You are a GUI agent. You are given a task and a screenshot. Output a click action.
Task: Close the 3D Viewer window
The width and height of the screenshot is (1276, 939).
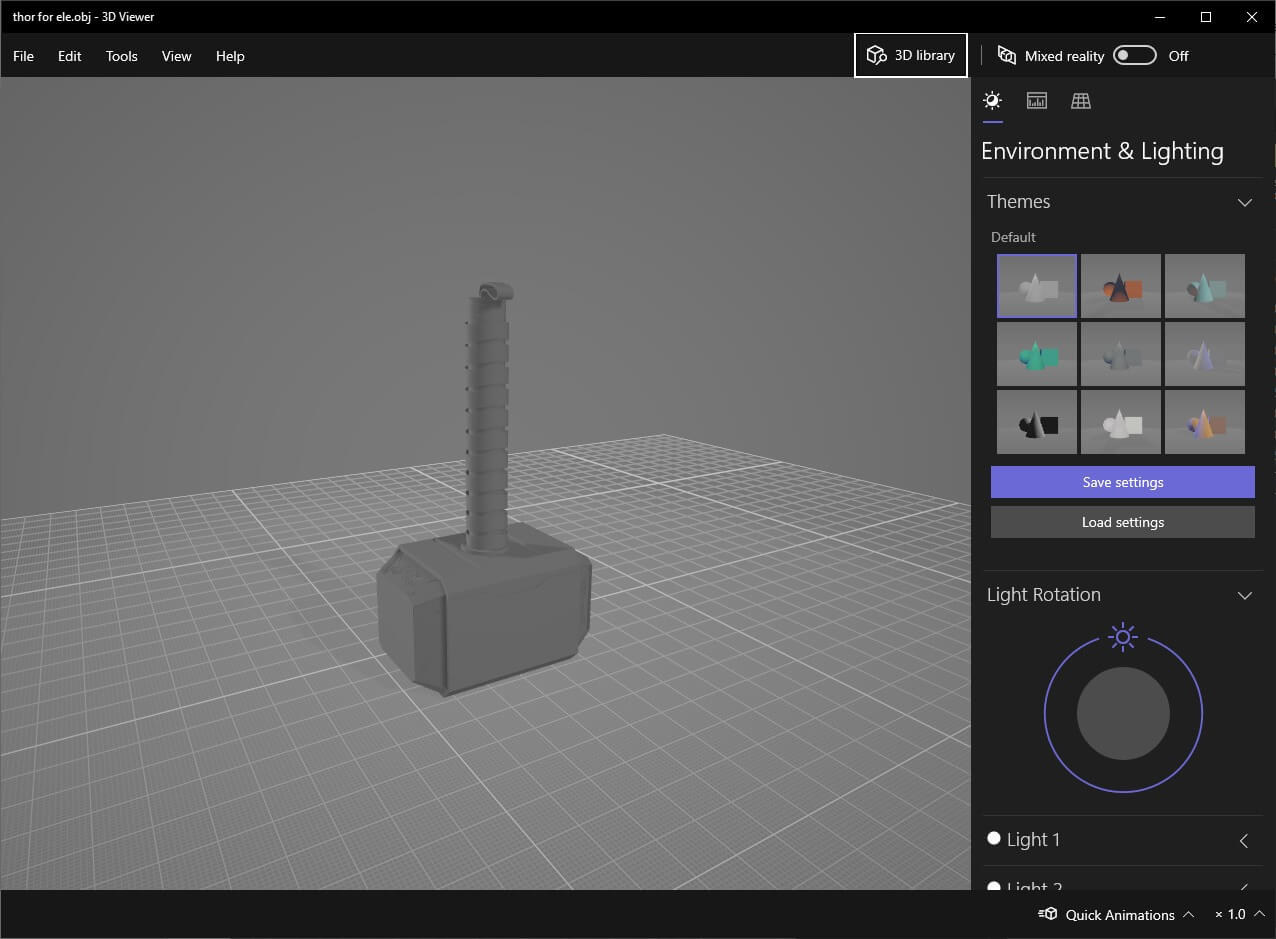pos(1252,17)
